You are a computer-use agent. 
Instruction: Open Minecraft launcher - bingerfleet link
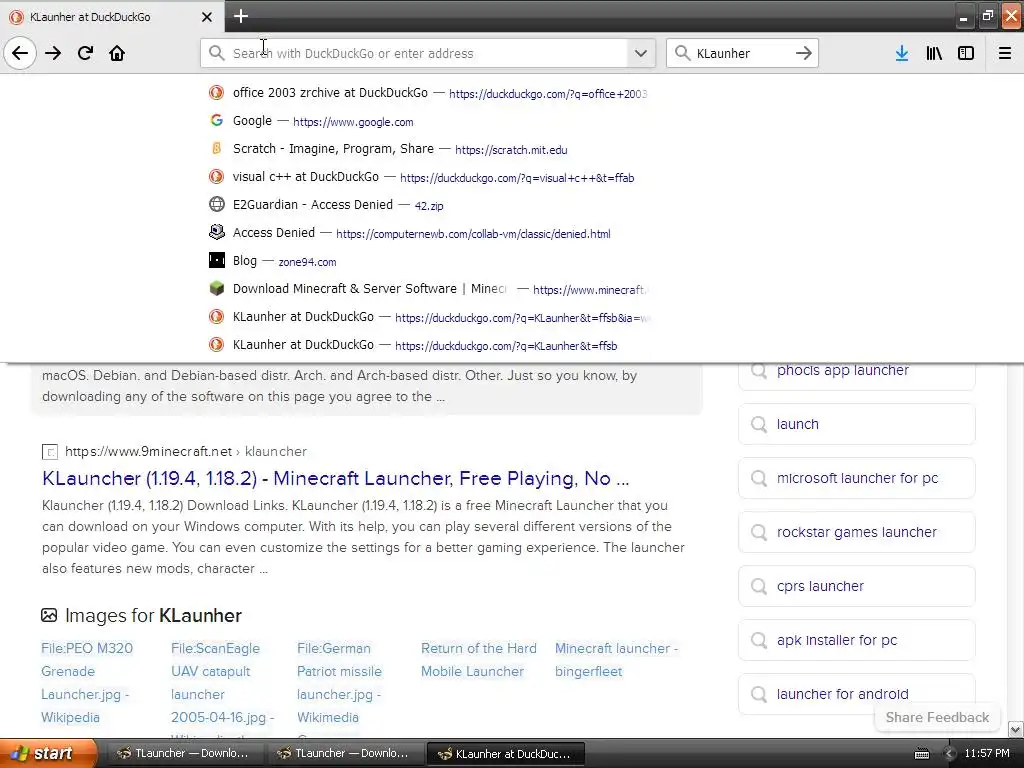[616, 660]
